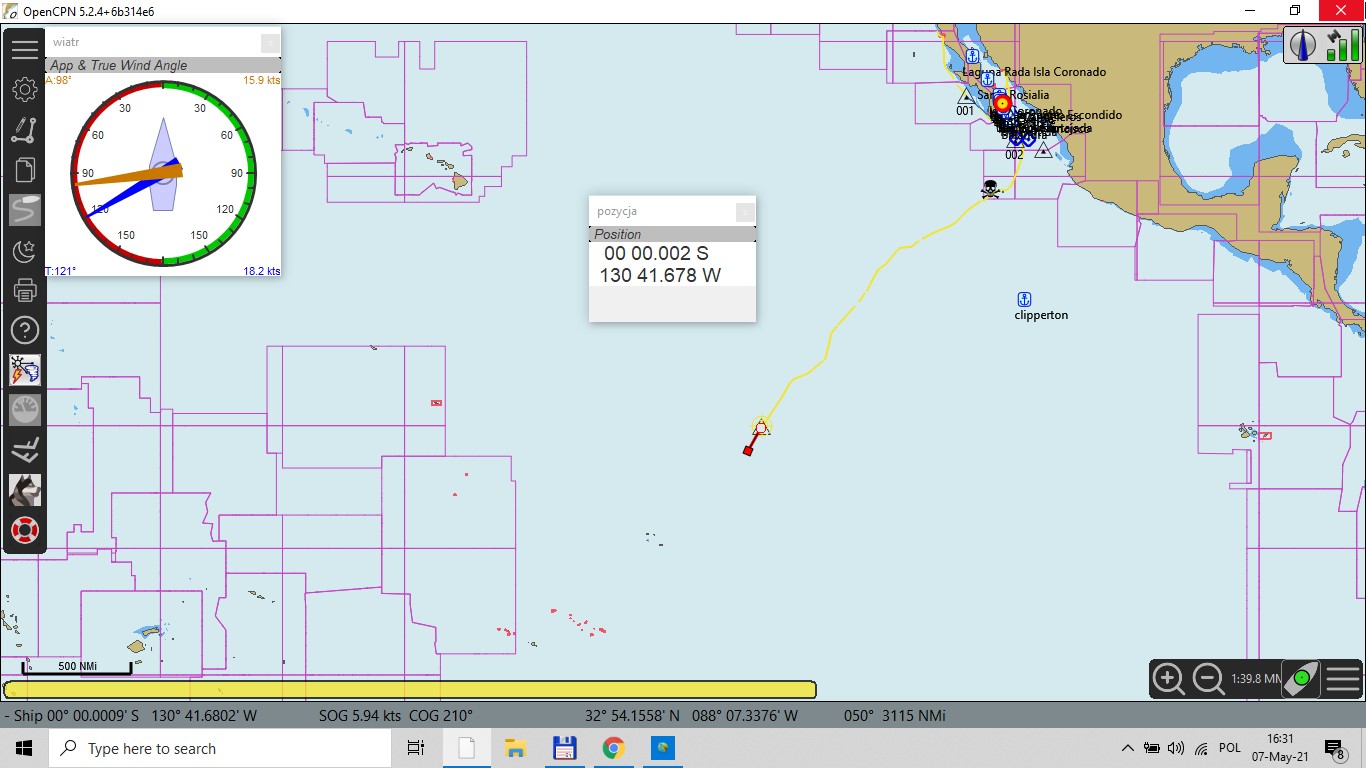Open the weather routing plugin icon
Screen dimensions: 1366x768
(25, 370)
